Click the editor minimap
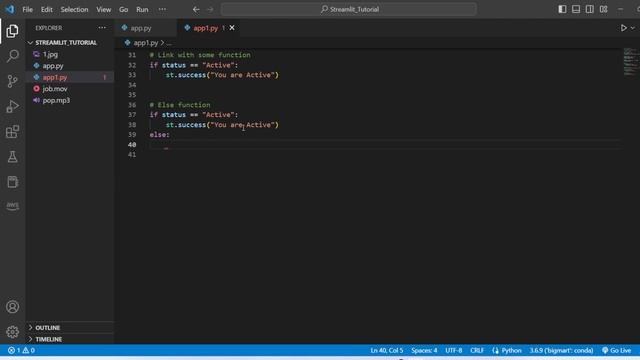640x360 pixels. tap(630, 62)
